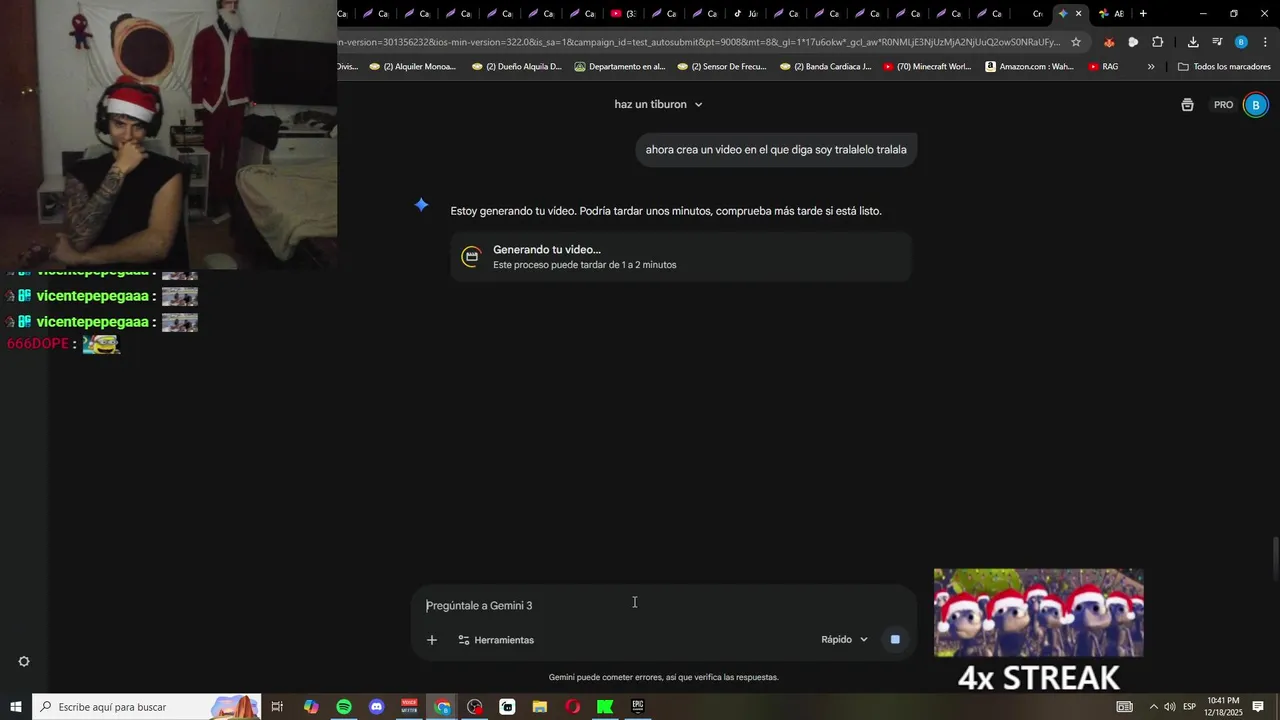Viewport: 1280px width, 720px height.
Task: Open the clock showing 10:41 PM
Action: pyautogui.click(x=1225, y=707)
